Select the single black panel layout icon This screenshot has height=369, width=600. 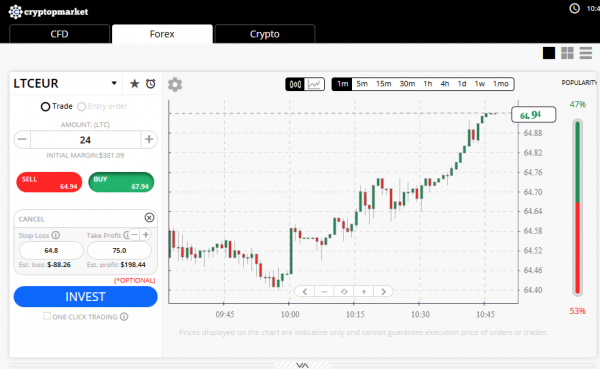pos(549,53)
